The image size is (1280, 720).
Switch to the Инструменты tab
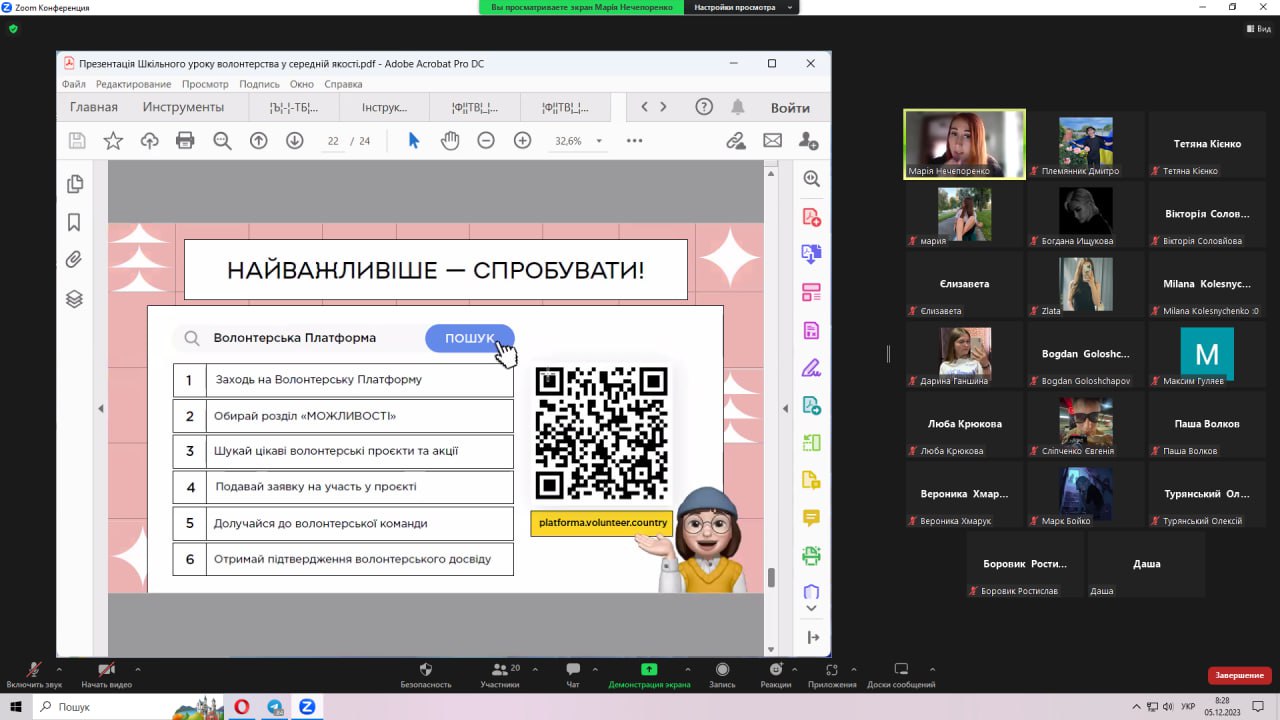[183, 107]
